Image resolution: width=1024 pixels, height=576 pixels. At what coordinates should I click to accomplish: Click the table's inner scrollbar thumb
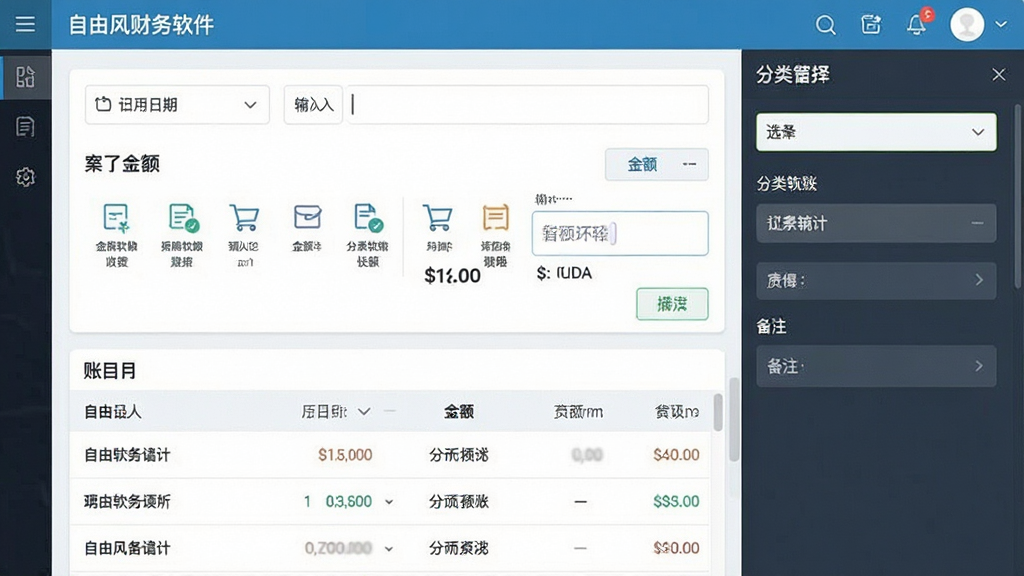tap(718, 412)
